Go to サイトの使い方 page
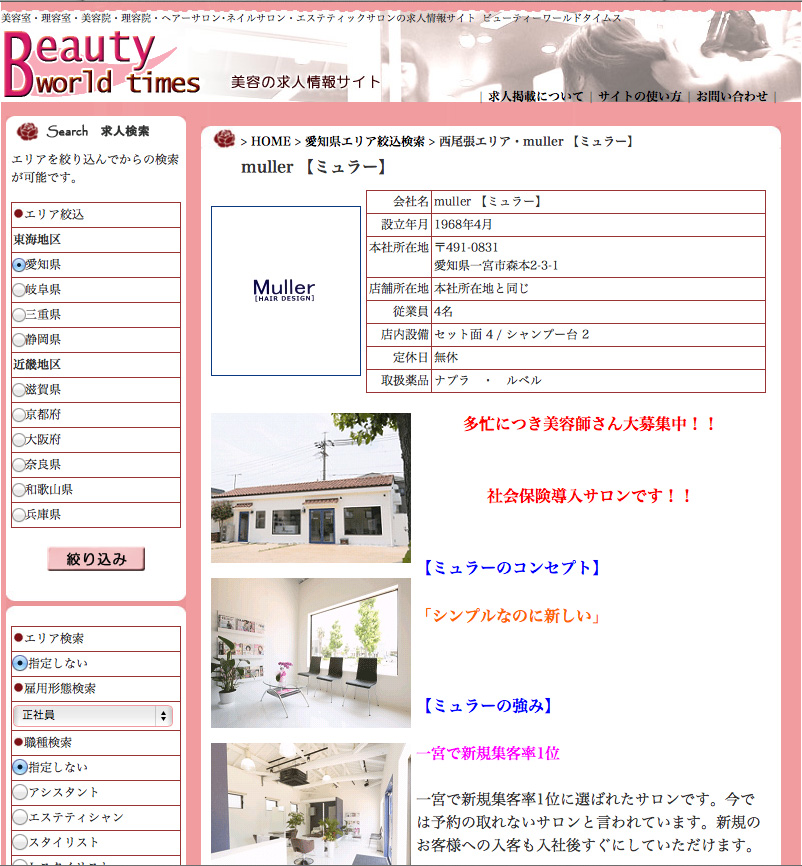 [639, 97]
